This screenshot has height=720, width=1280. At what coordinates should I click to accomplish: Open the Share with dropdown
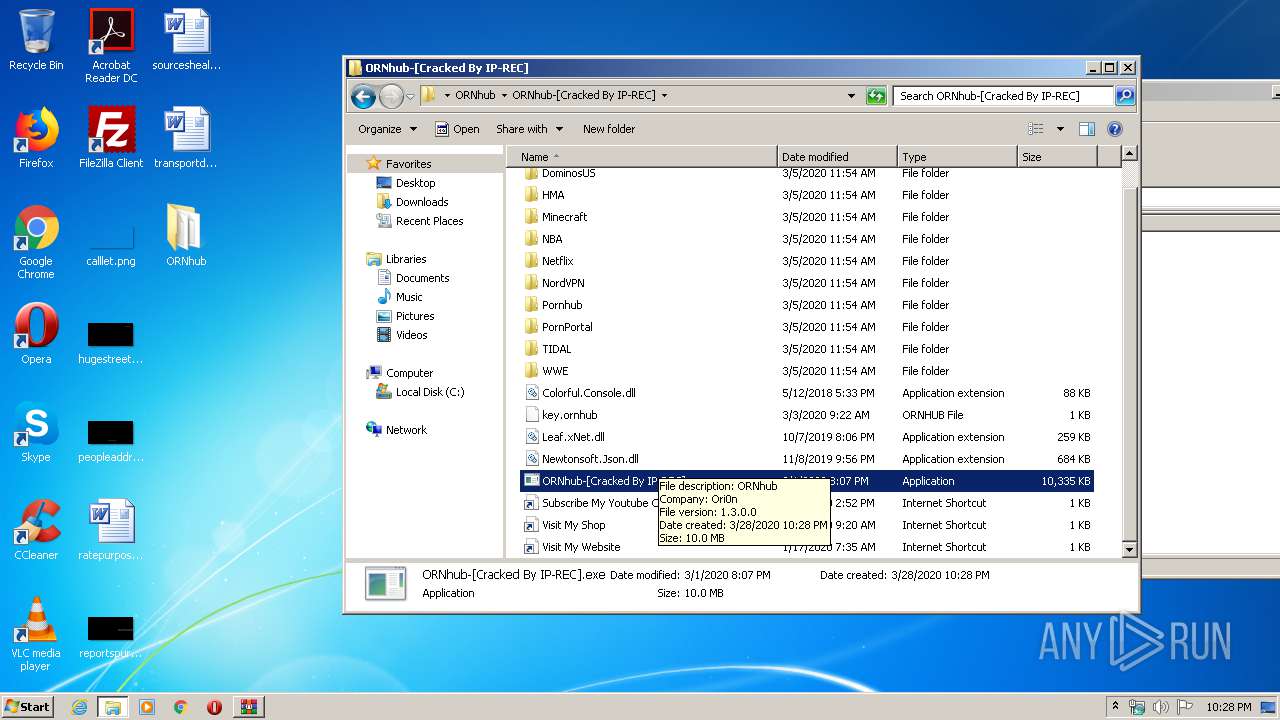529,129
